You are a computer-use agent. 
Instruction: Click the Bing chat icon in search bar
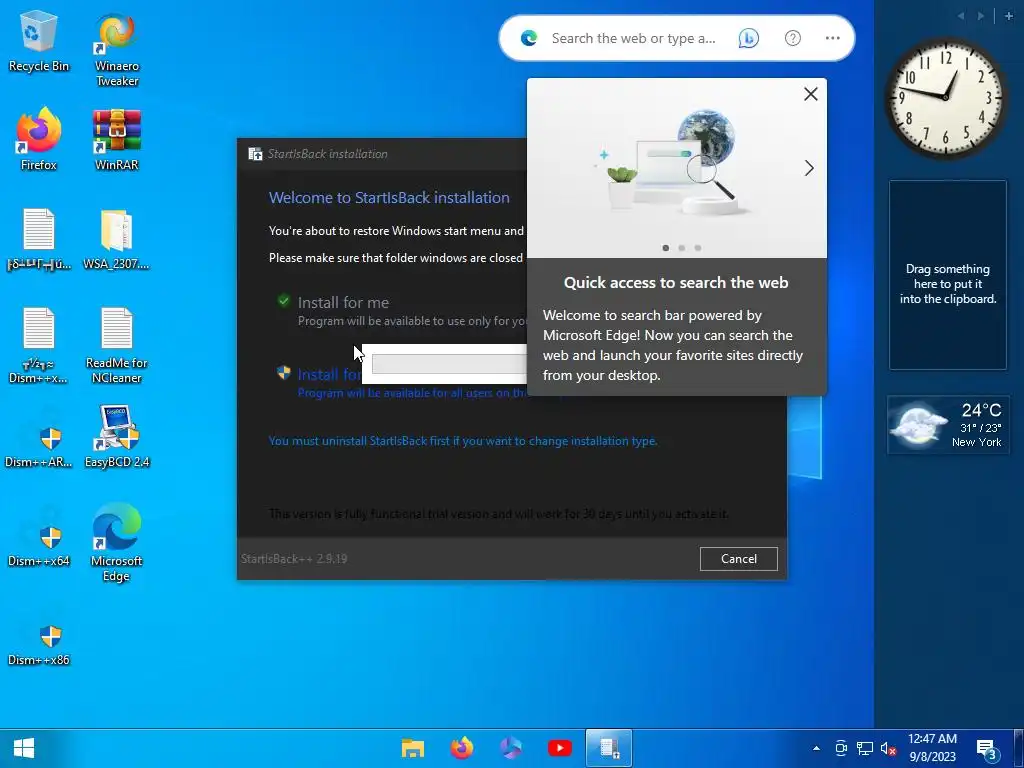click(748, 39)
